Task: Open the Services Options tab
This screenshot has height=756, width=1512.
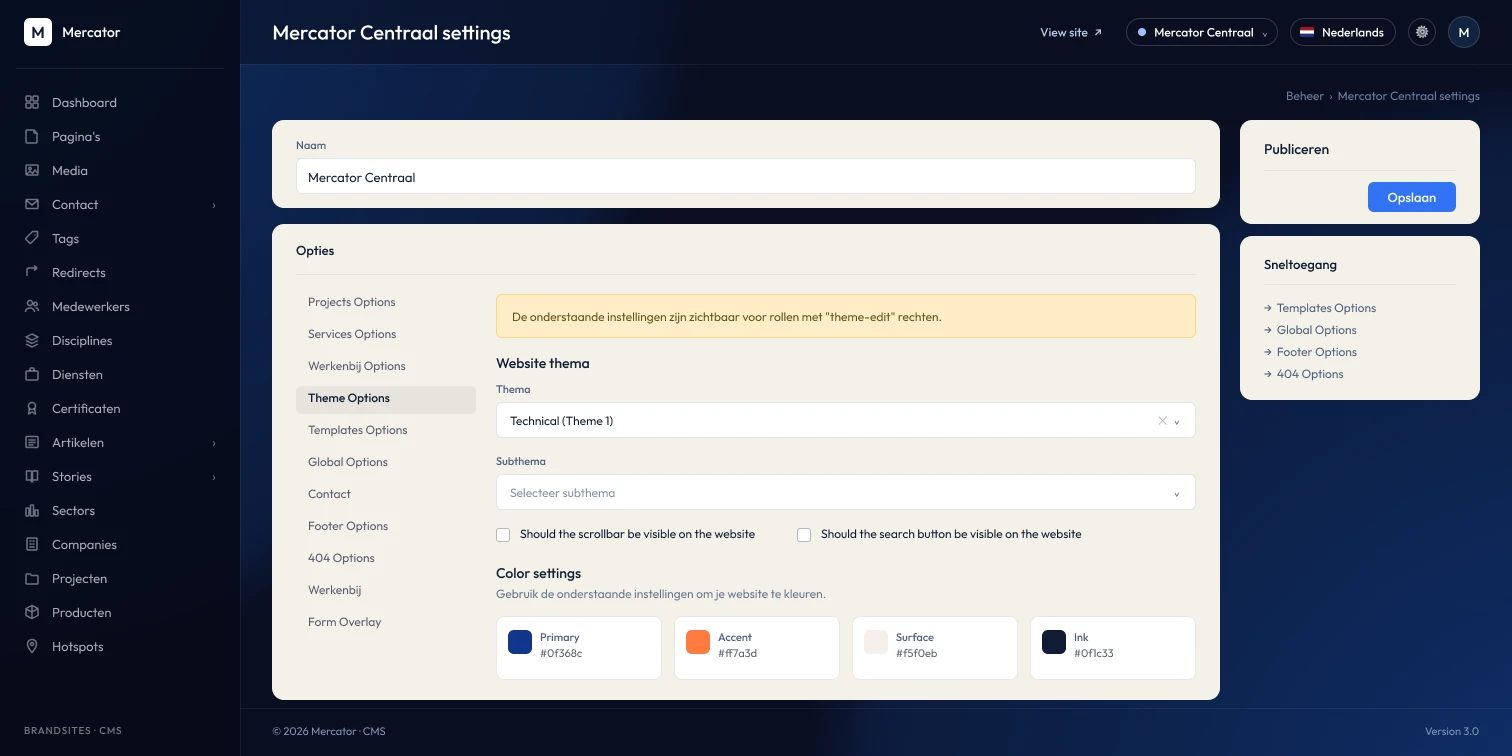Action: [x=386, y=334]
